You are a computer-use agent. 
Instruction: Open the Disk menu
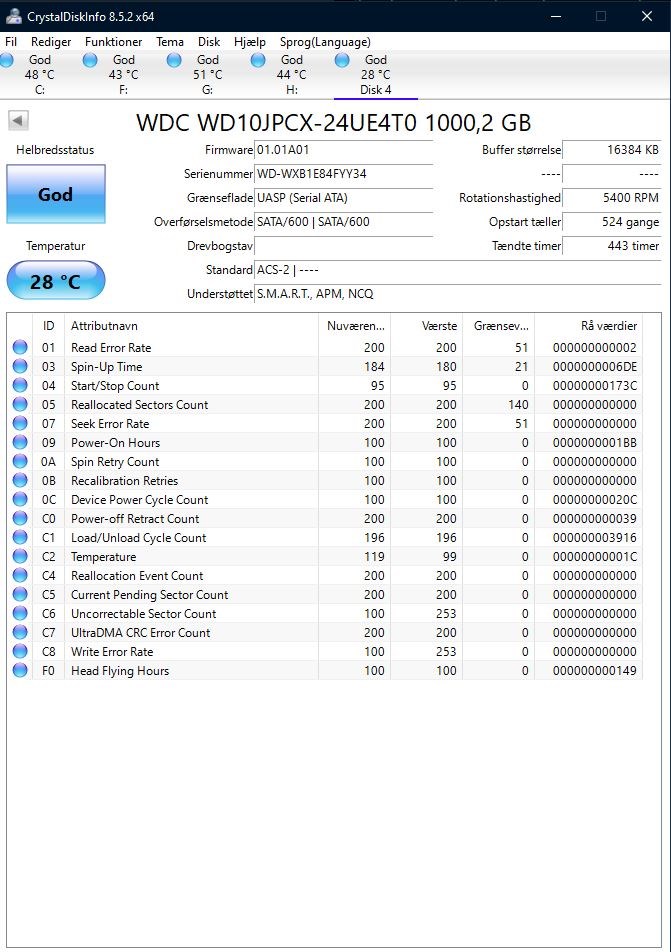[x=209, y=42]
